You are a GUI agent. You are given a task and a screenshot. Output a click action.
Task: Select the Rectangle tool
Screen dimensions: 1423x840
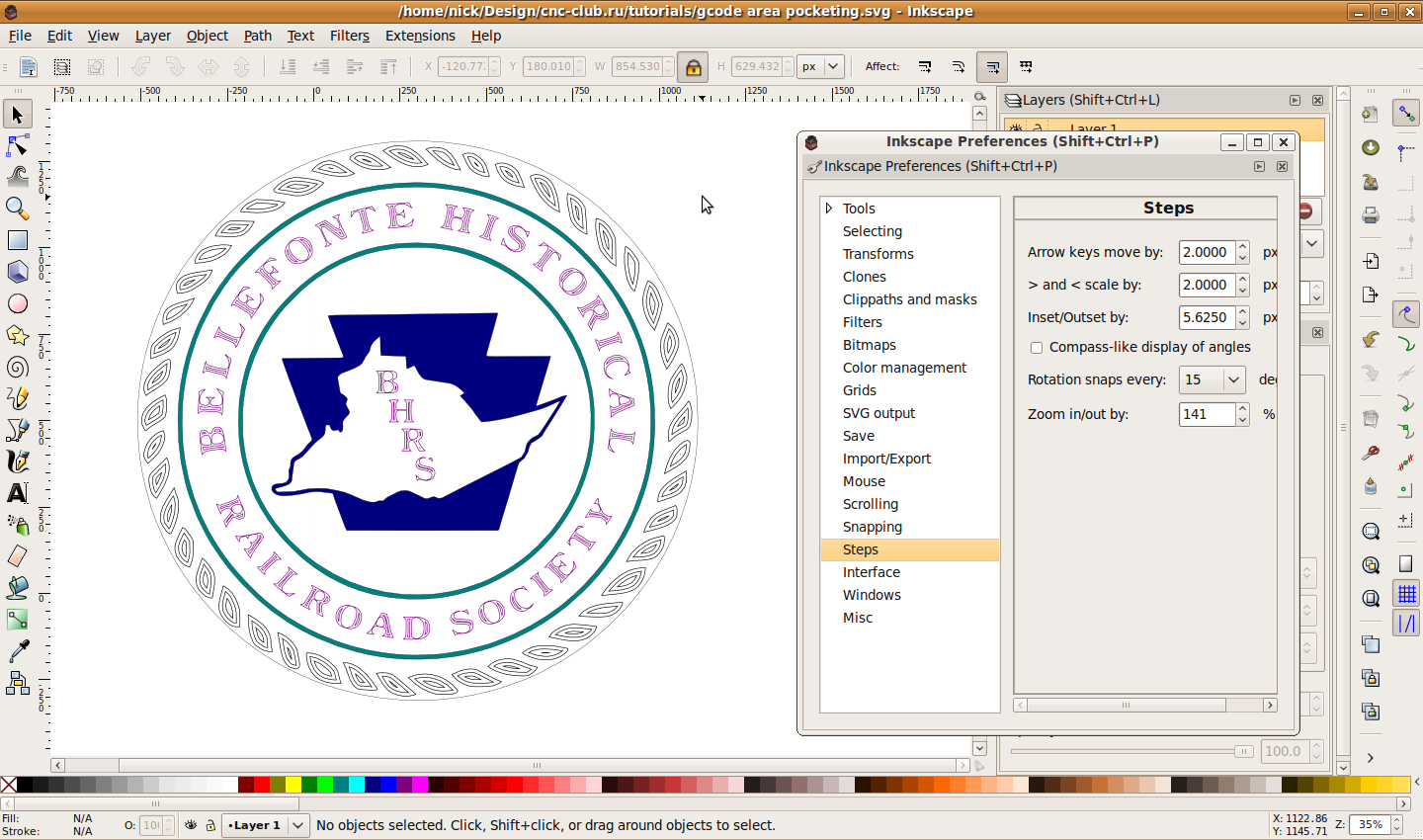pos(18,240)
